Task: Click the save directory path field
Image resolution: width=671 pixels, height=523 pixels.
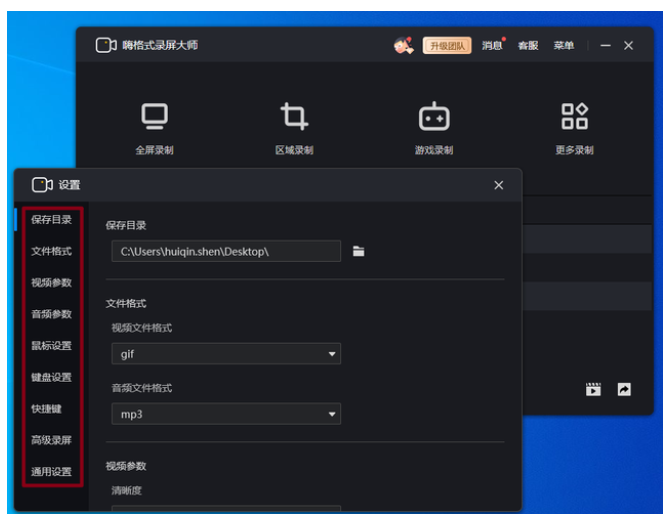Action: (x=226, y=252)
